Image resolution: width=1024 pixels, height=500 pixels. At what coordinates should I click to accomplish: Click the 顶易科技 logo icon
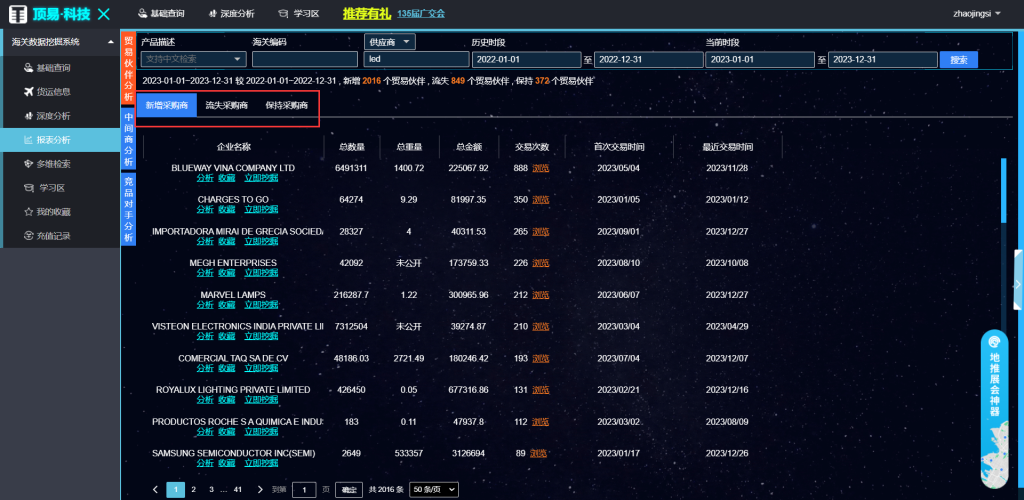pyautogui.click(x=17, y=14)
